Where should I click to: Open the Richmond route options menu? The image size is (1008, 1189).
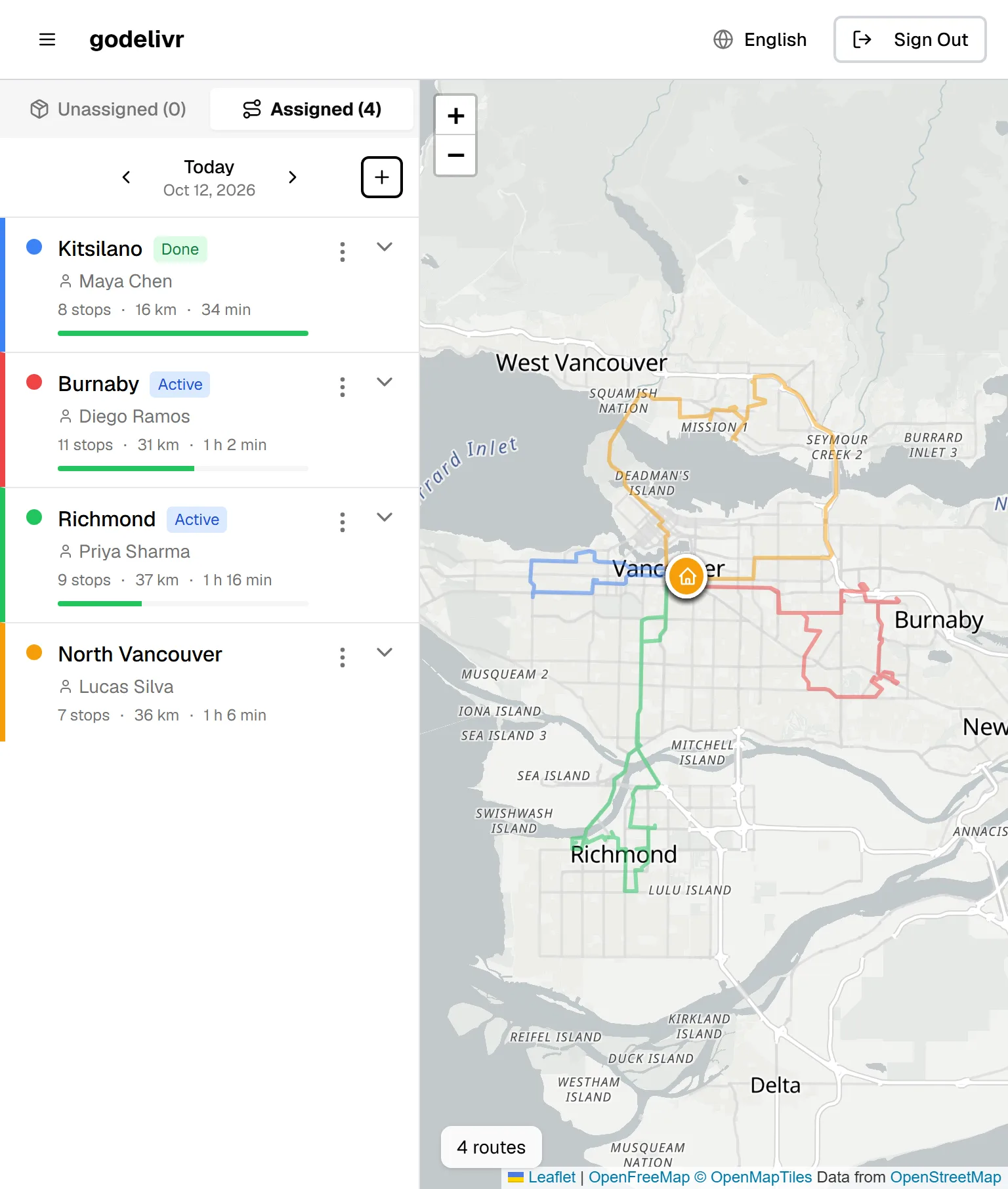point(343,522)
